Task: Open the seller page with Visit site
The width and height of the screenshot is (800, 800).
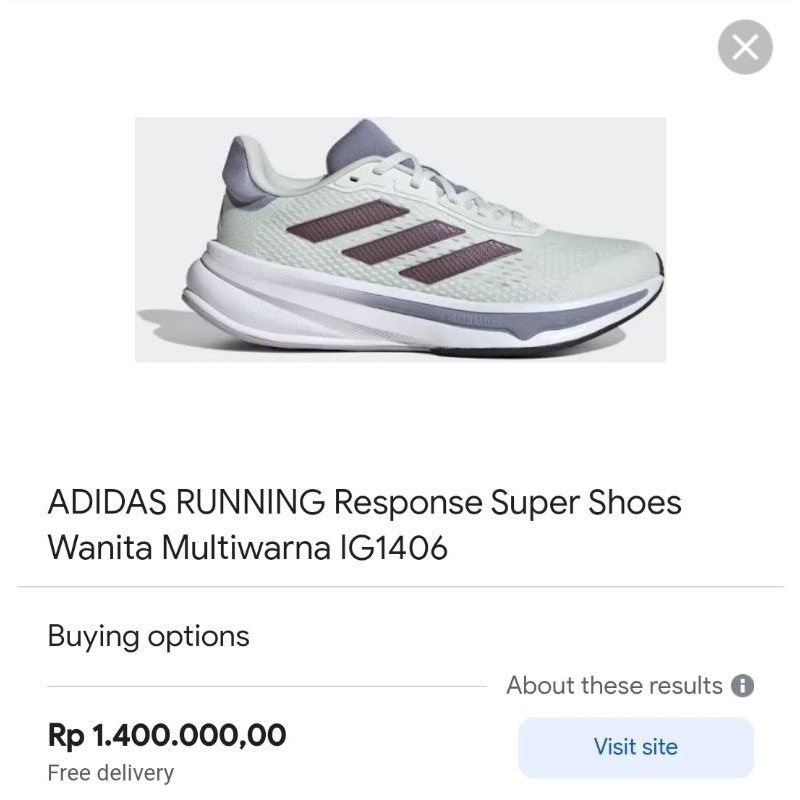Action: [x=636, y=746]
